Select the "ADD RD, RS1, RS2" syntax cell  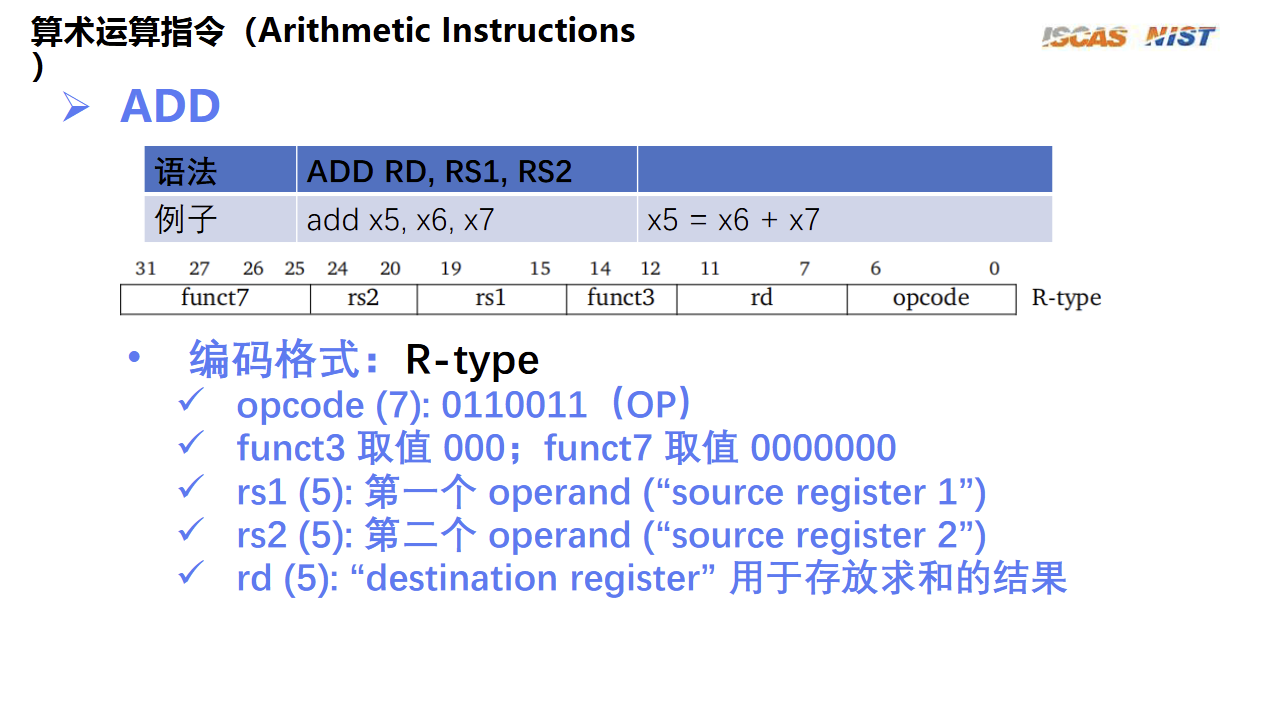pyautogui.click(x=467, y=170)
